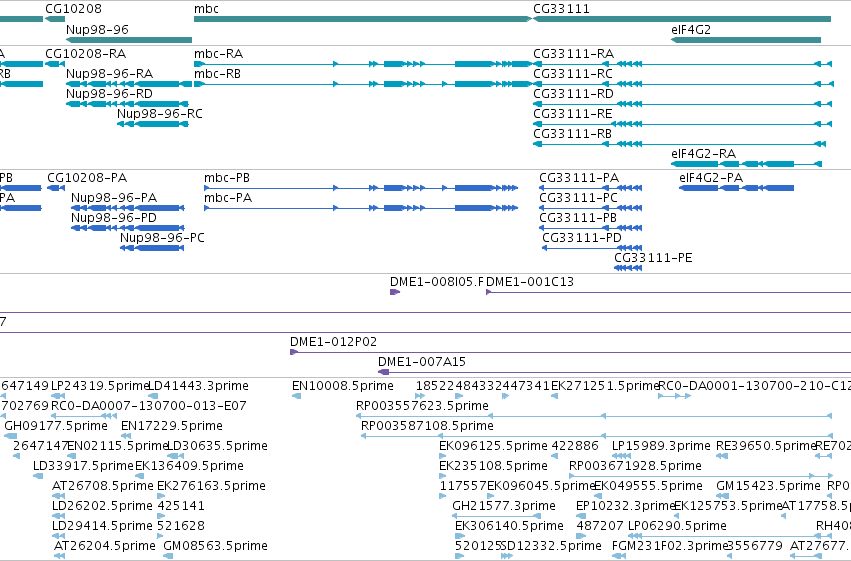
Task: Select transcript eIF4G2-RA
Action: pyautogui.click(x=746, y=164)
